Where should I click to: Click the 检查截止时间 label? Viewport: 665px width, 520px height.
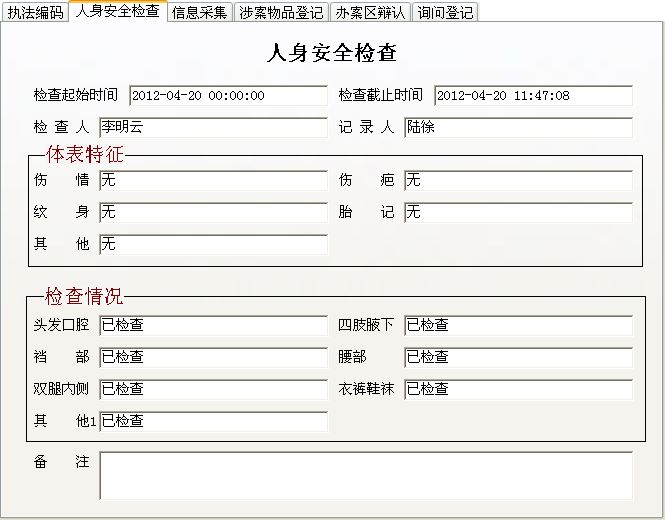380,95
